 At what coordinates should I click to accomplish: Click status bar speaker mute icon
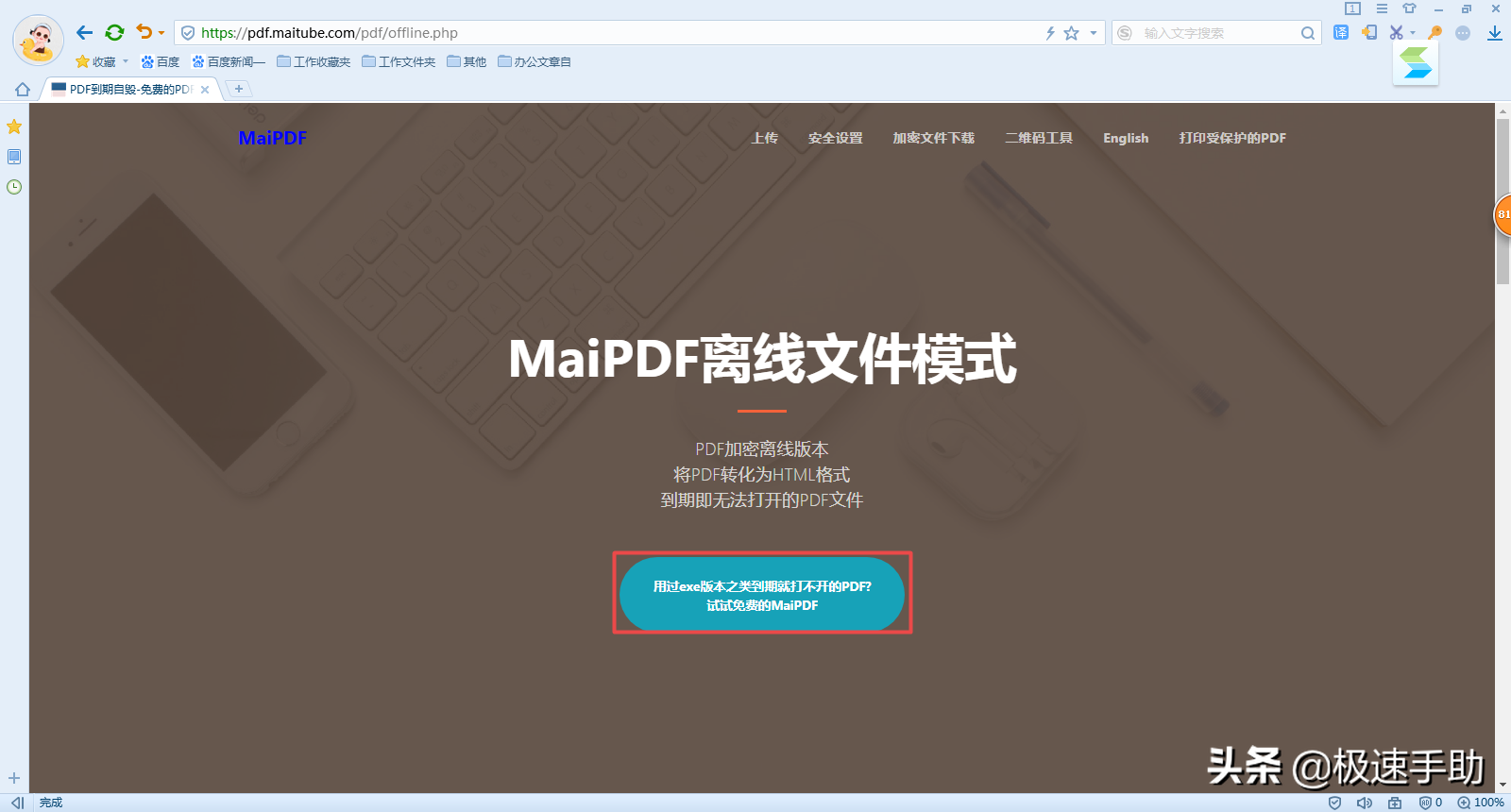1365,803
